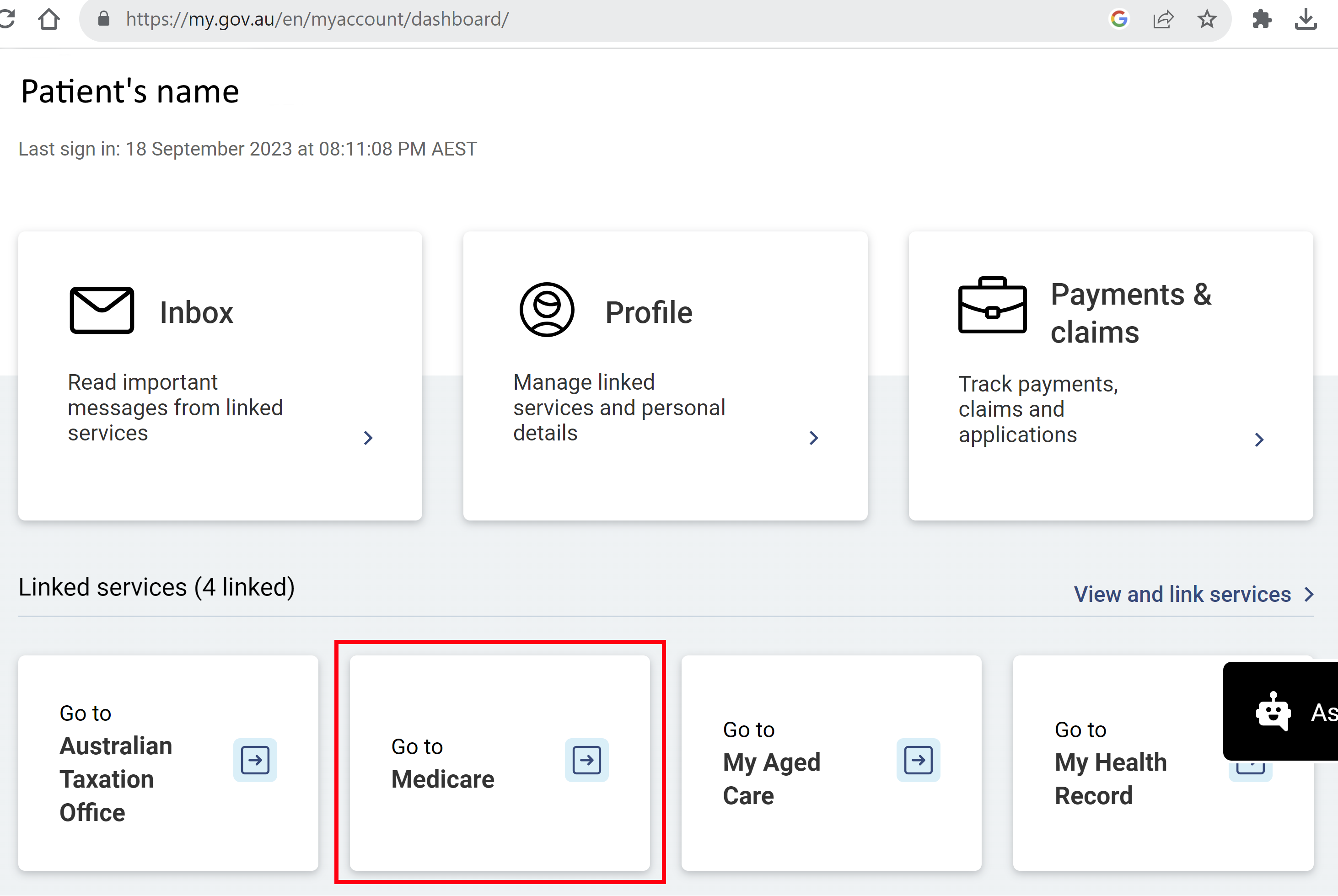
Task: Go to My Aged Care service
Action: click(831, 763)
